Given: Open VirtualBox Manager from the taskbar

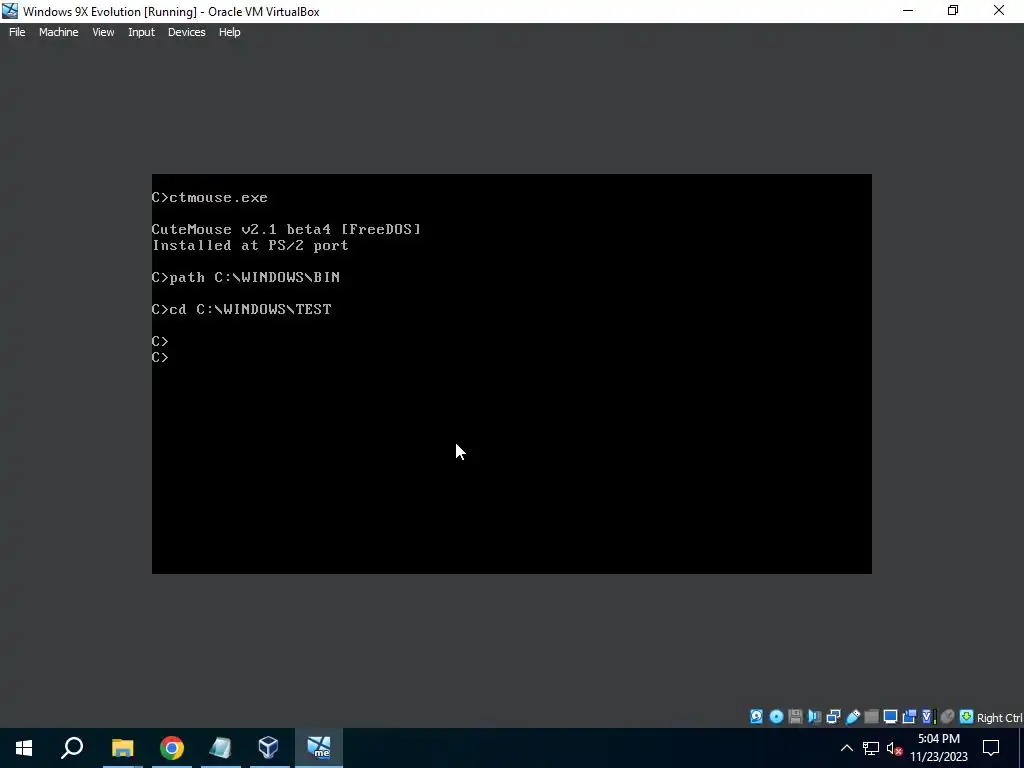Looking at the screenshot, I should tap(268, 748).
